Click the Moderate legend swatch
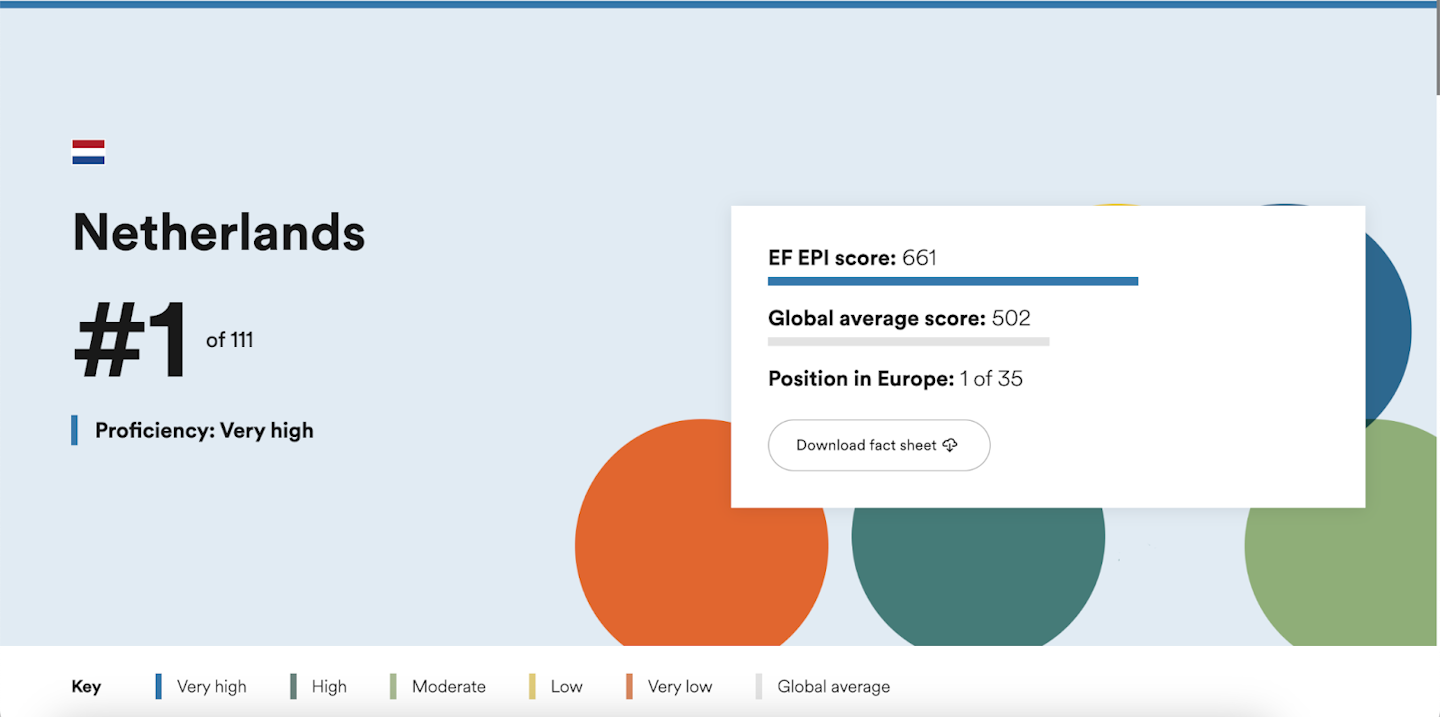Screen dimensions: 1440x717 click(x=394, y=686)
